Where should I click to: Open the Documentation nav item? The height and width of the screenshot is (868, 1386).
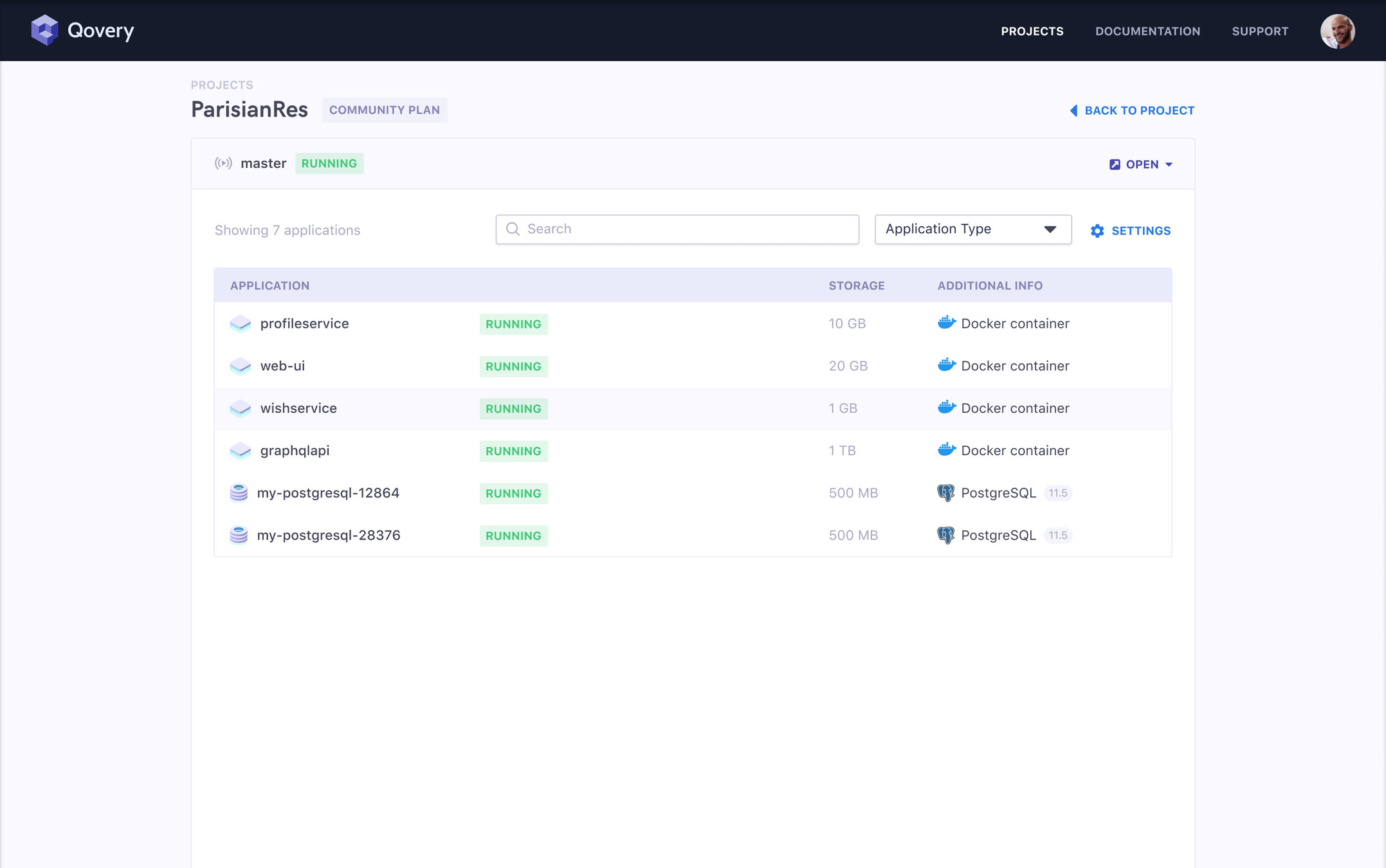click(1147, 31)
